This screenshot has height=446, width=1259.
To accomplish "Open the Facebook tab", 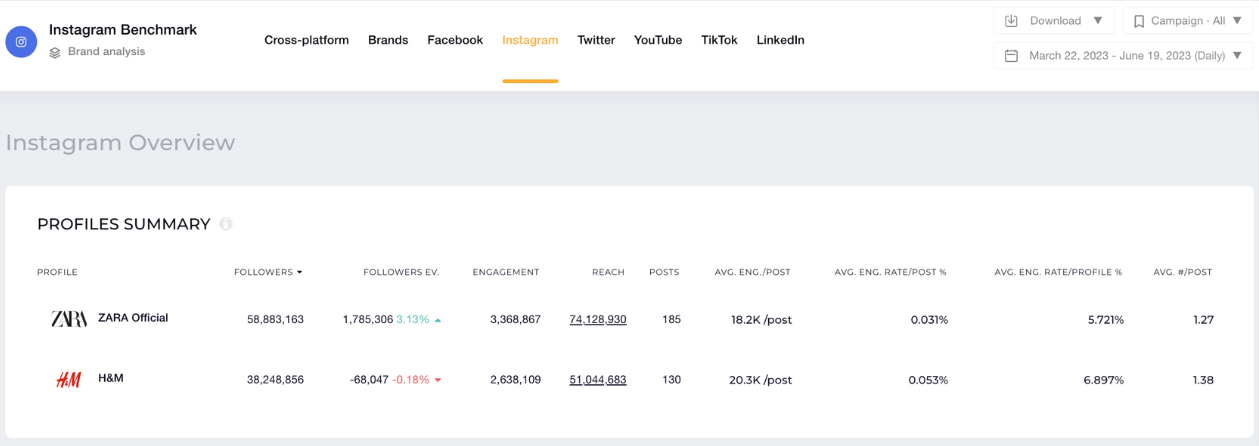I will 455,40.
